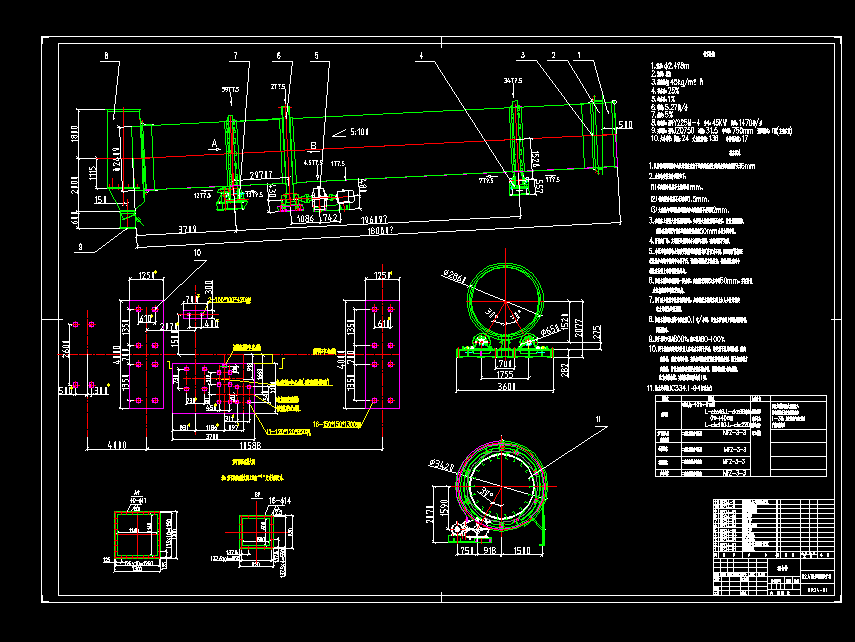
Task: Select the 16-Ø14 label on section B detail
Action: point(280,500)
